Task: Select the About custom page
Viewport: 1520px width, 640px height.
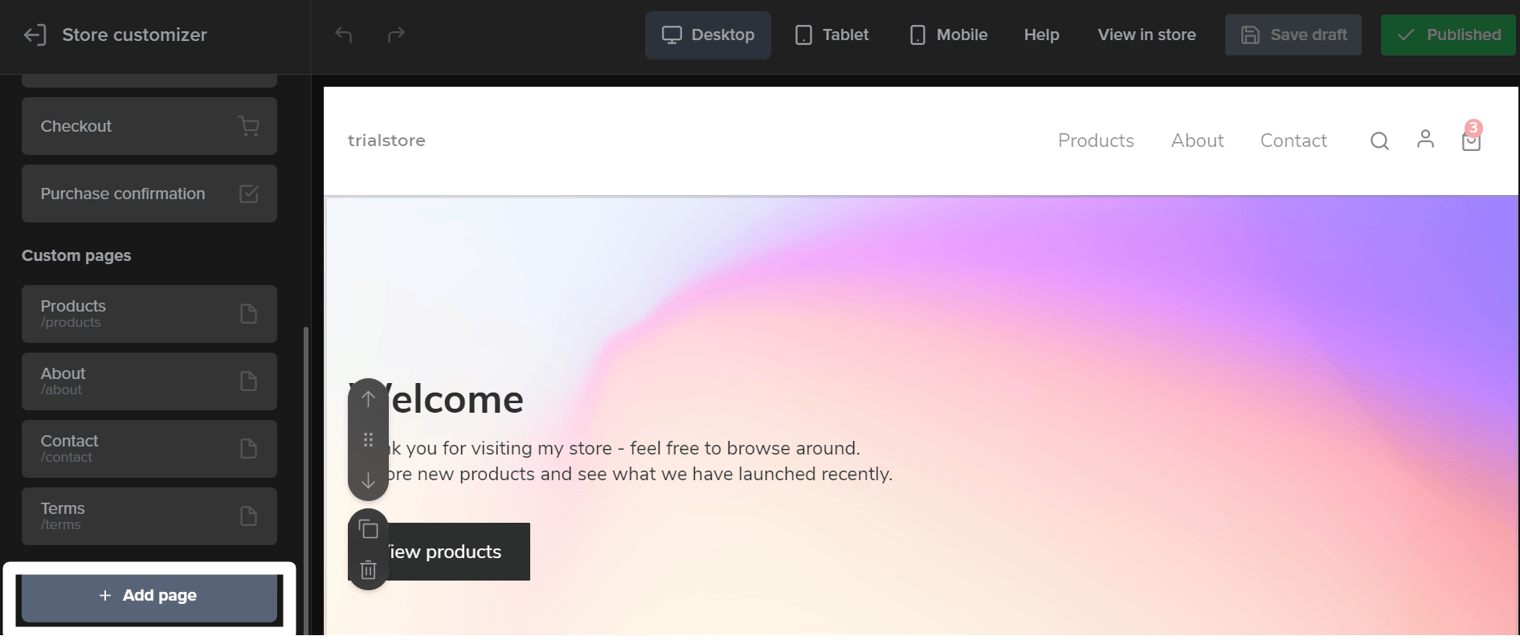Action: [149, 381]
